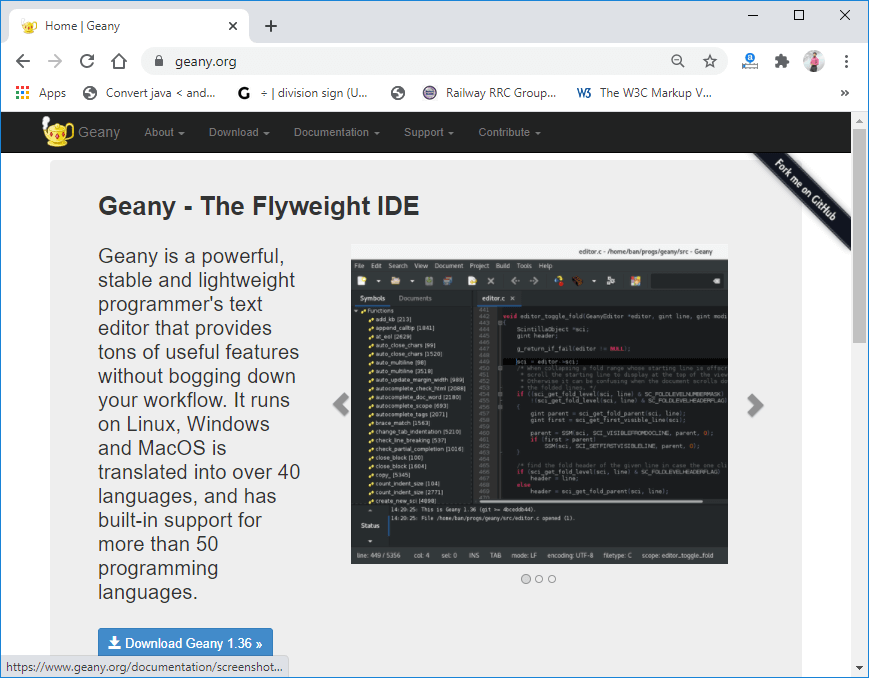Viewport: 869px width, 678px height.
Task: Show hidden bookmarks with the chevron
Action: (845, 93)
